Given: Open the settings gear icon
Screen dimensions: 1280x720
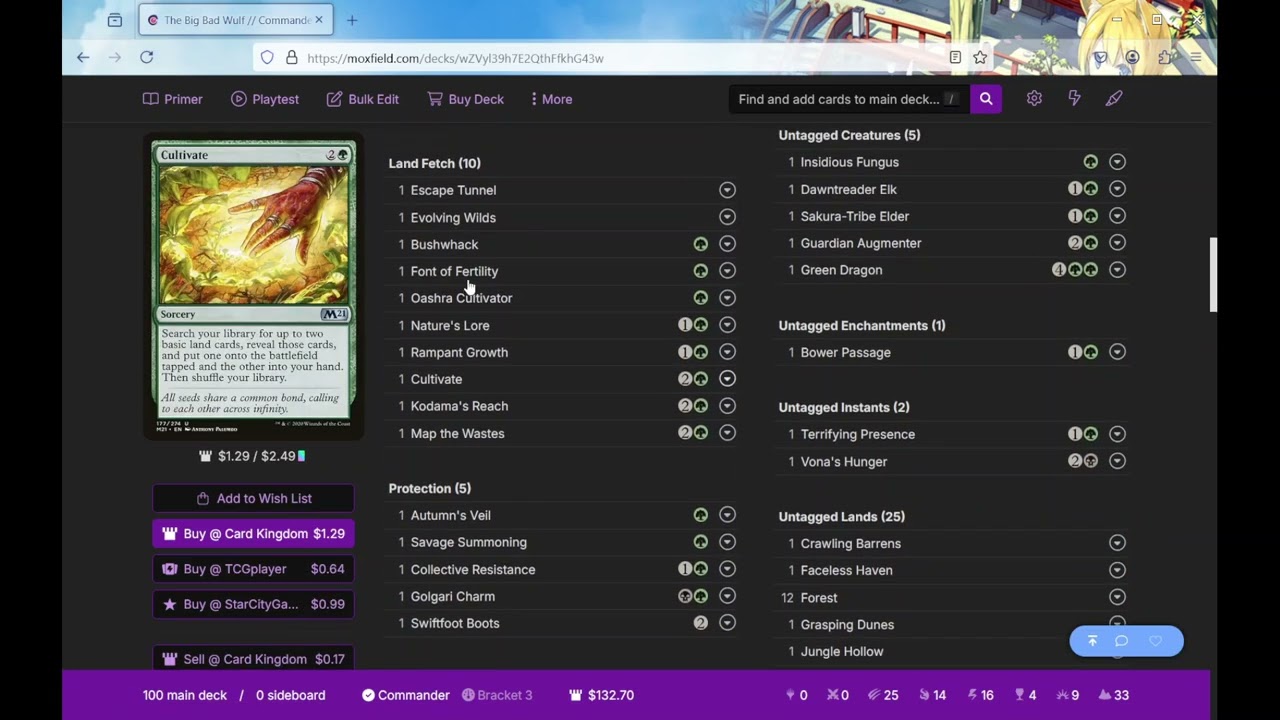Looking at the screenshot, I should (1034, 99).
